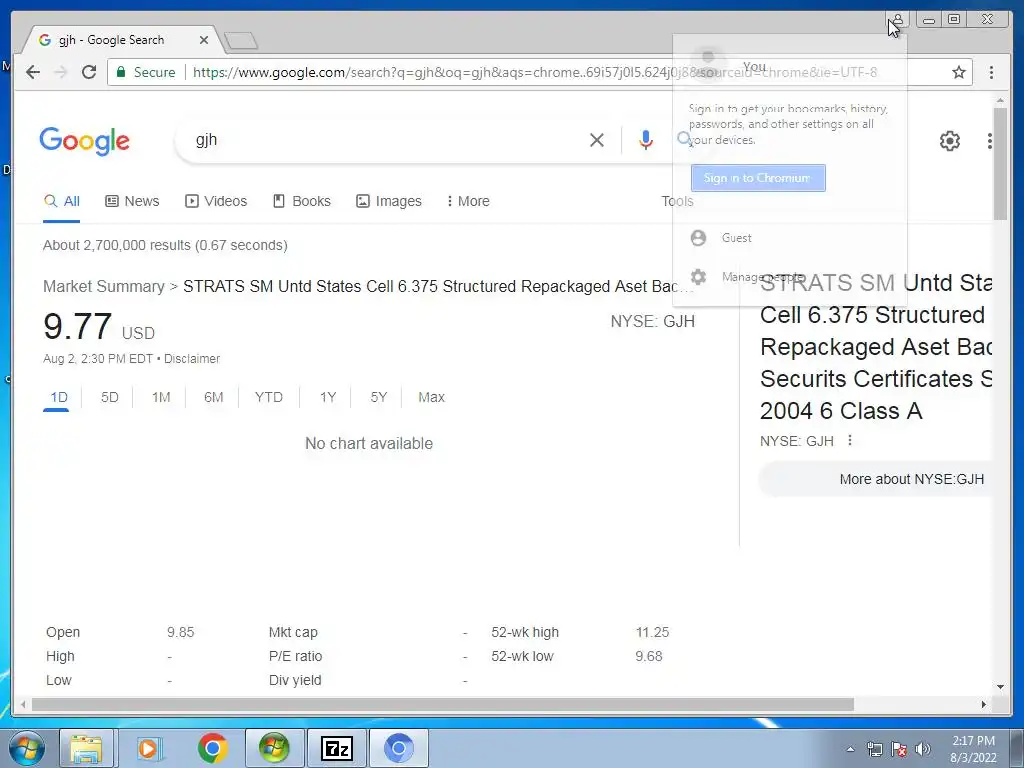Clear the search box with the X icon
Screen dimensions: 1024x768
[x=596, y=140]
